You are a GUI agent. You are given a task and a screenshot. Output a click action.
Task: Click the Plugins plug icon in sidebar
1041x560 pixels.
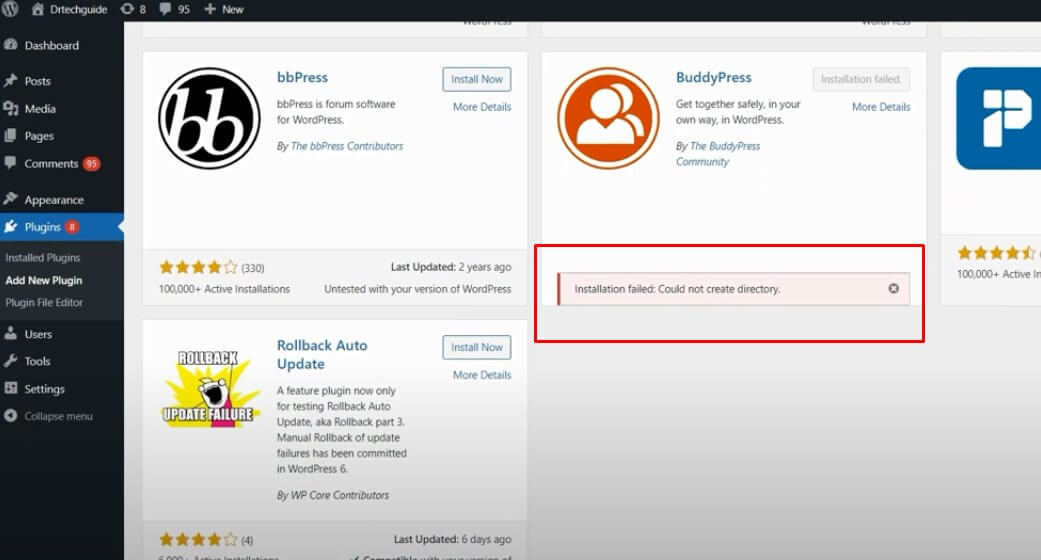tap(11, 227)
